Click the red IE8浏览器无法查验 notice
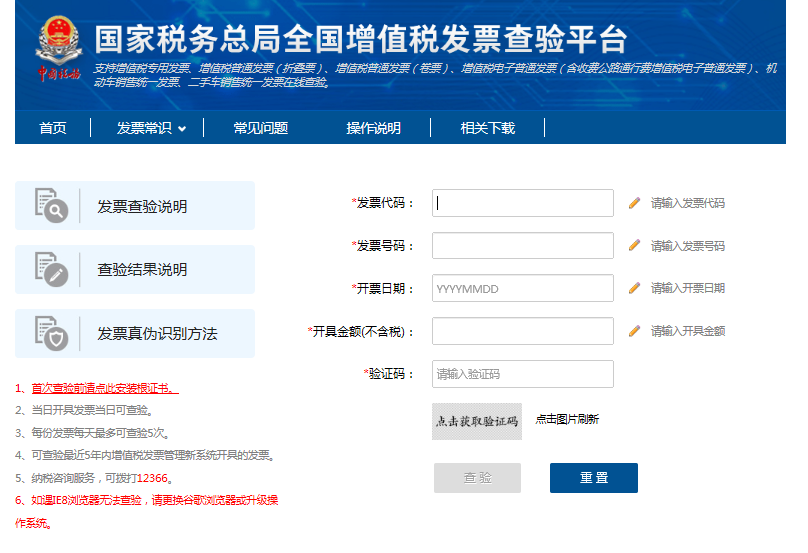This screenshot has width=808, height=553. click(146, 511)
